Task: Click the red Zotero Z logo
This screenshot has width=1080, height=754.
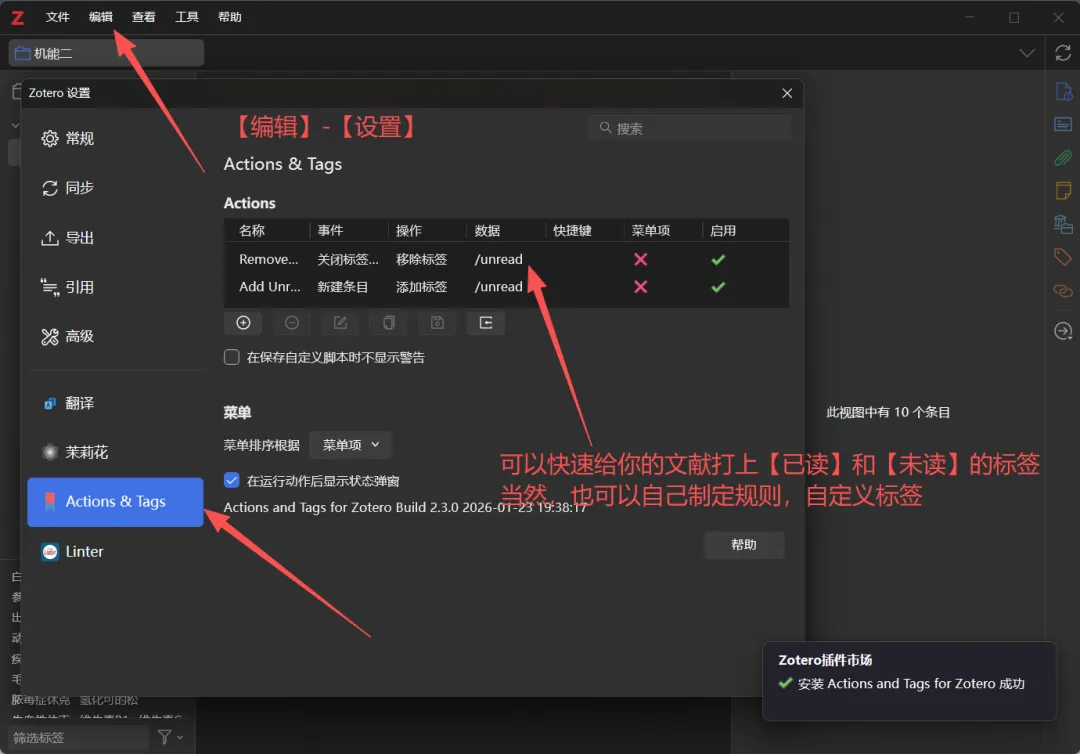Action: click(x=18, y=17)
